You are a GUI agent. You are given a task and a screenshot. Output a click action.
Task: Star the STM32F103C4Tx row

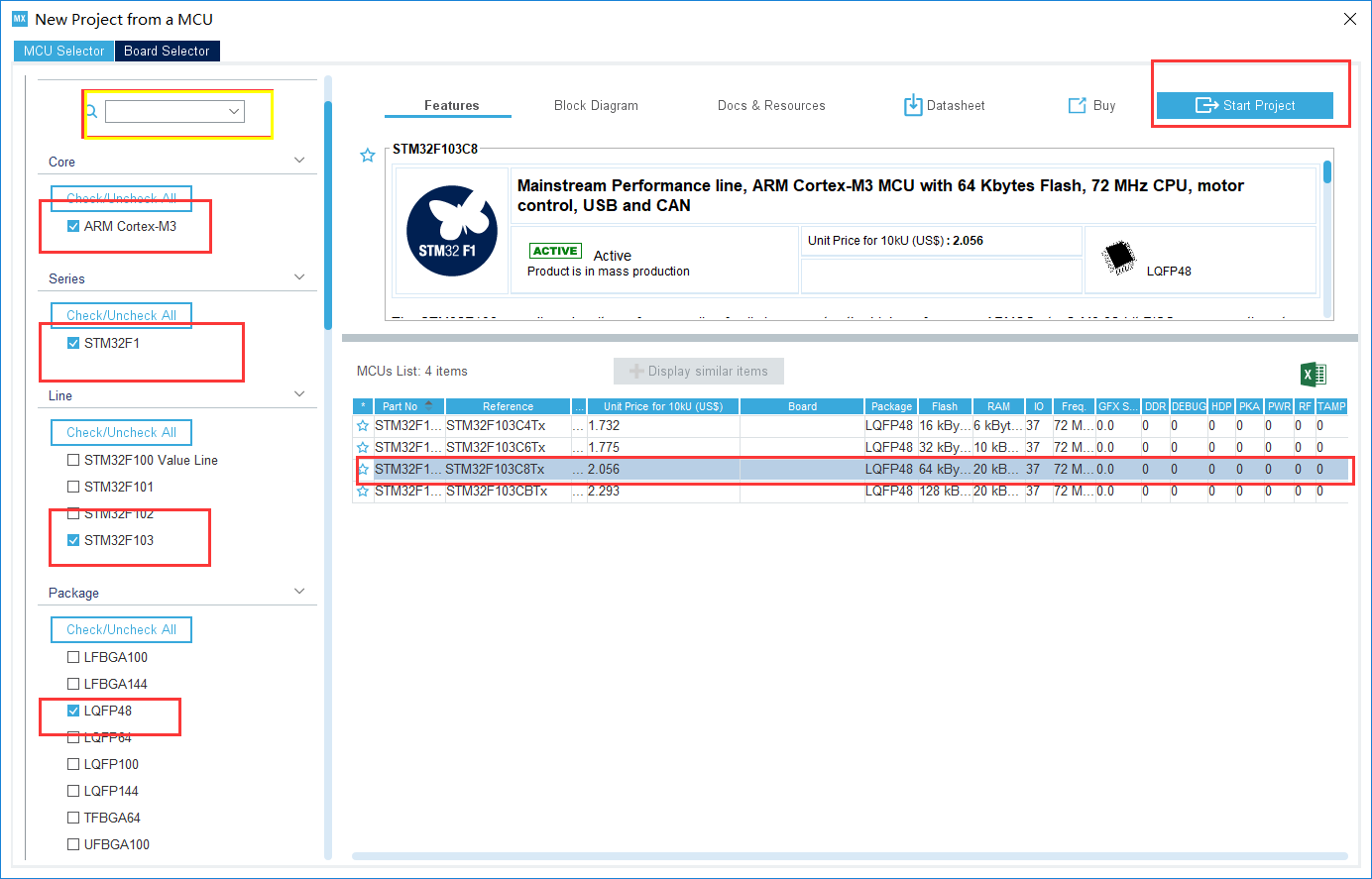coord(363,426)
